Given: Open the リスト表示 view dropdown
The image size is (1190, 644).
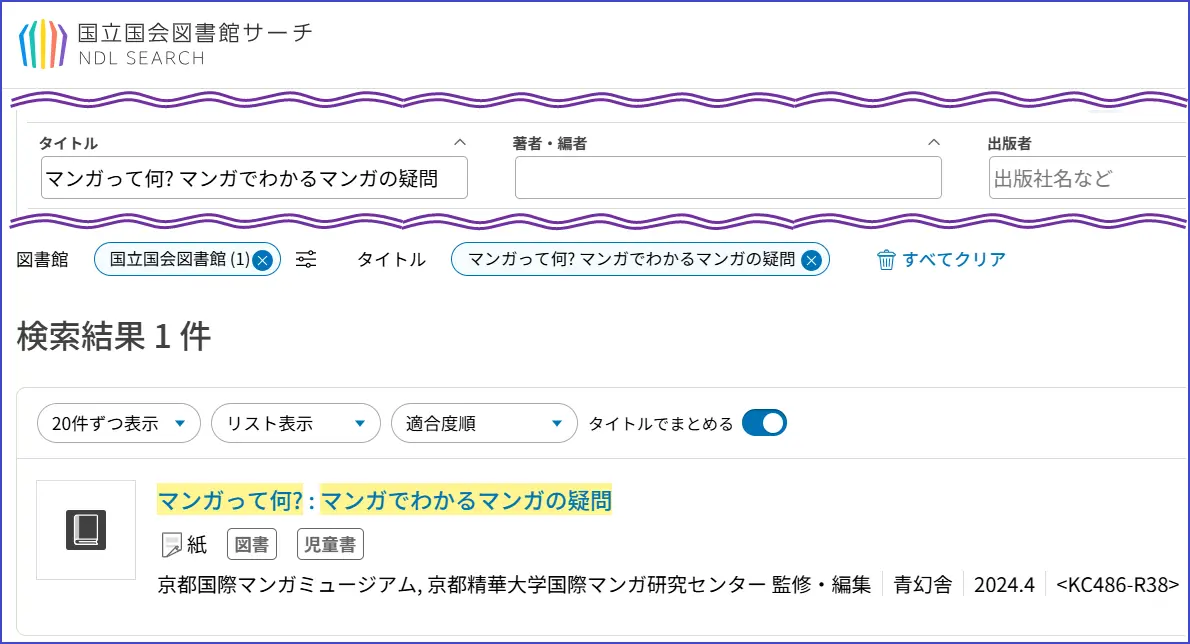Looking at the screenshot, I should [x=295, y=423].
